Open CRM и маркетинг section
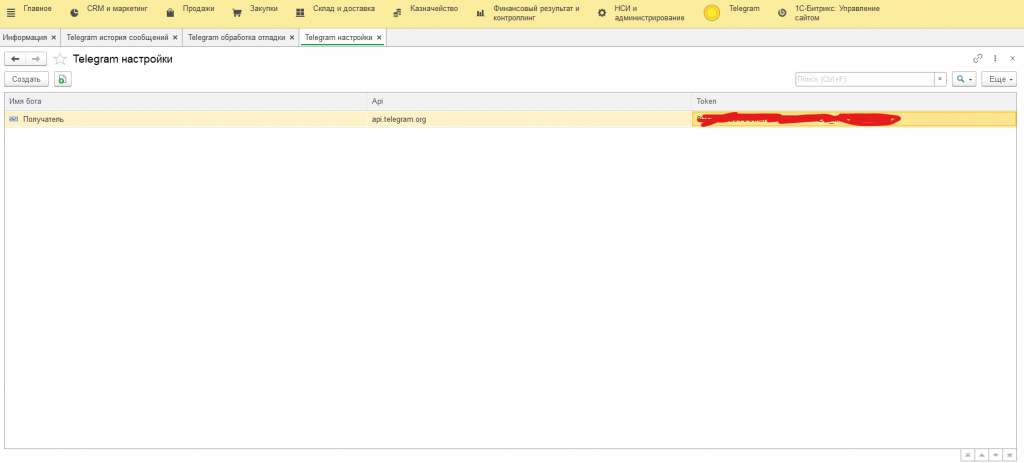Viewport: 1024px width, 463px height. tap(118, 8)
